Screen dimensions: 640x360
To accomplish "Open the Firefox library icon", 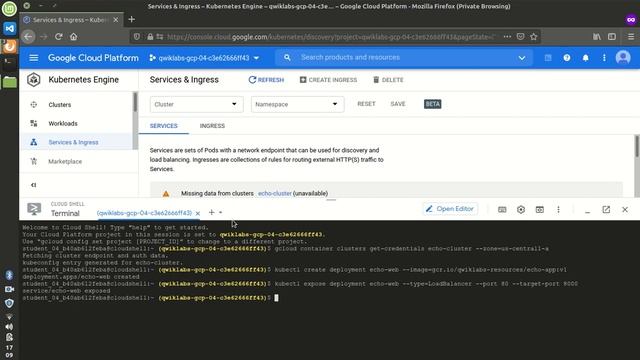I will point(597,37).
